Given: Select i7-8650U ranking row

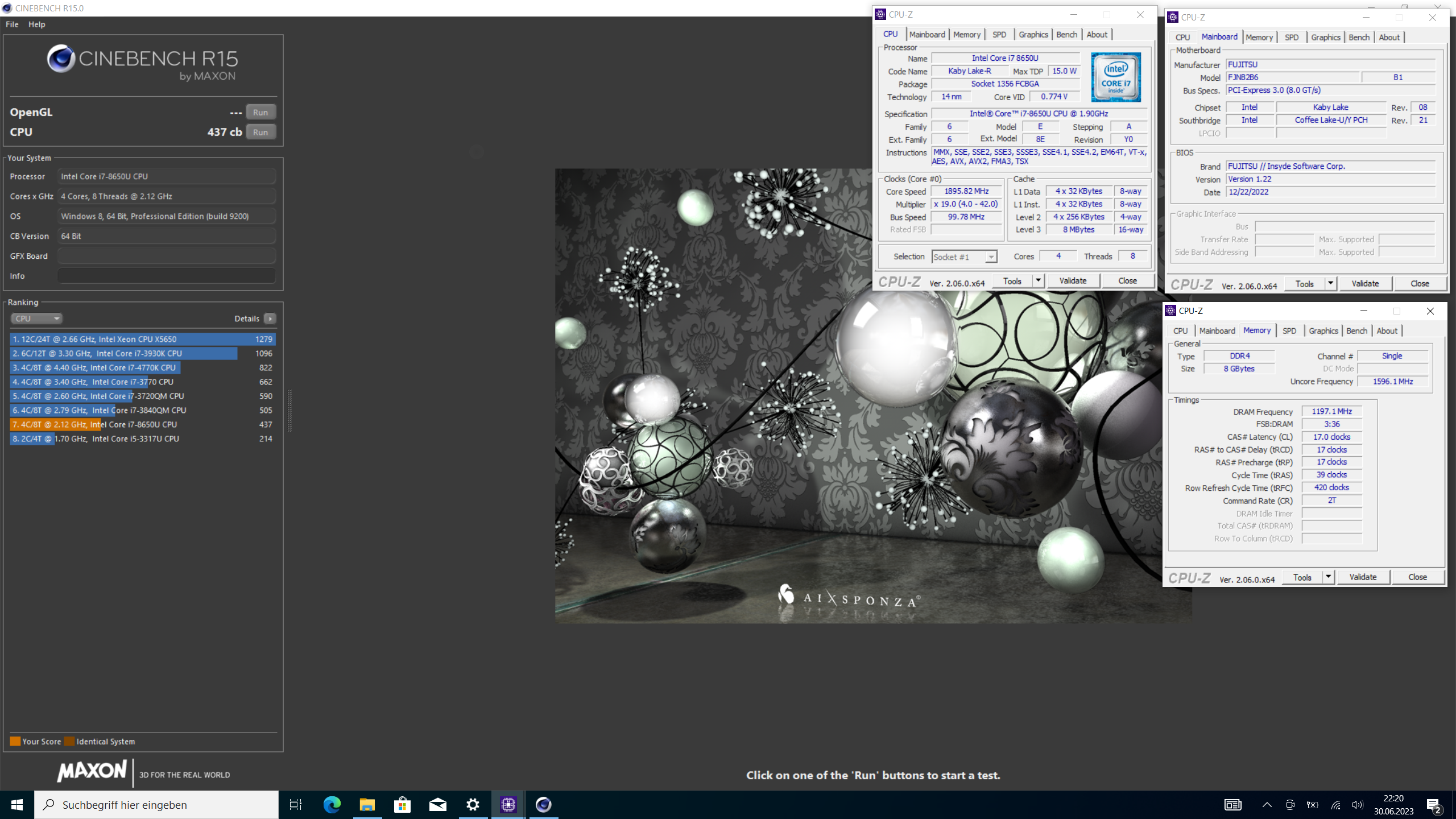Looking at the screenshot, I should 143,424.
